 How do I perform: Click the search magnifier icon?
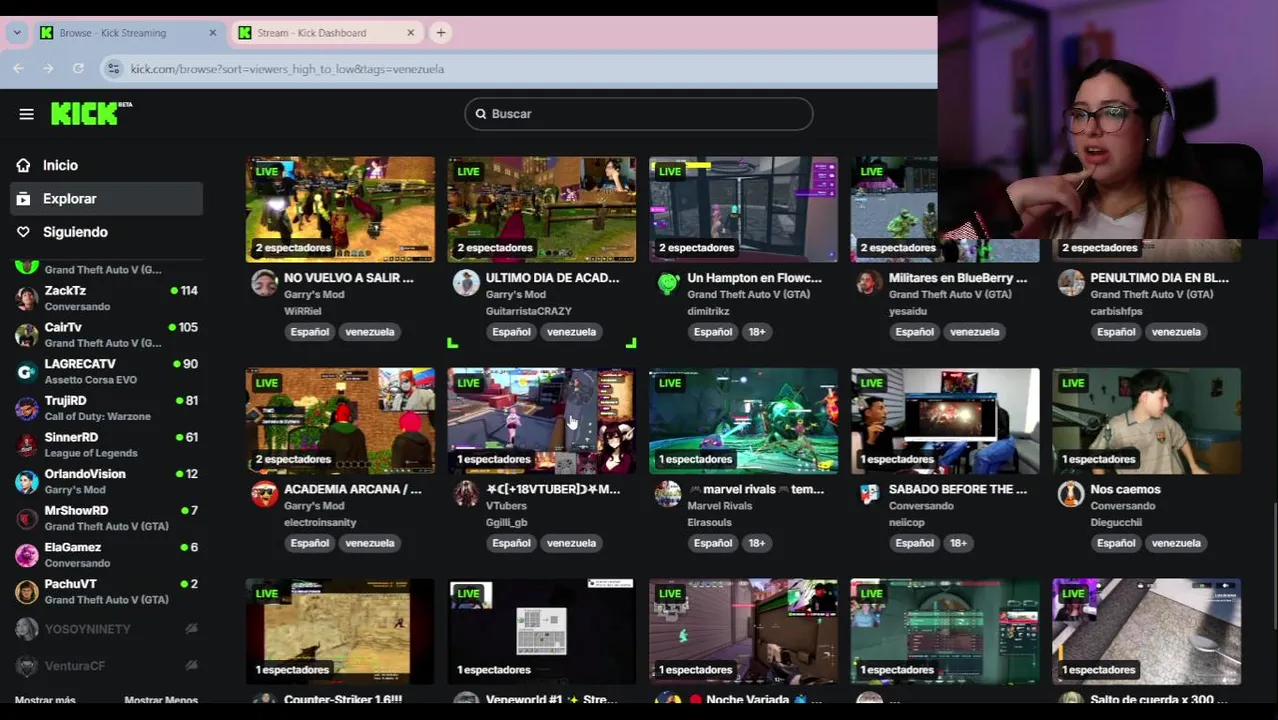(481, 114)
